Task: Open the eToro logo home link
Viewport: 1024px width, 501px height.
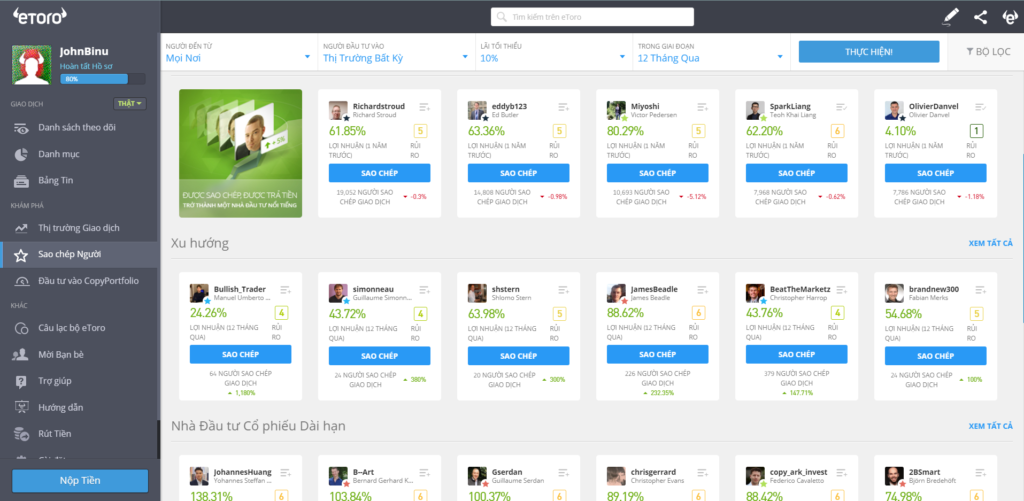Action: [x=40, y=17]
